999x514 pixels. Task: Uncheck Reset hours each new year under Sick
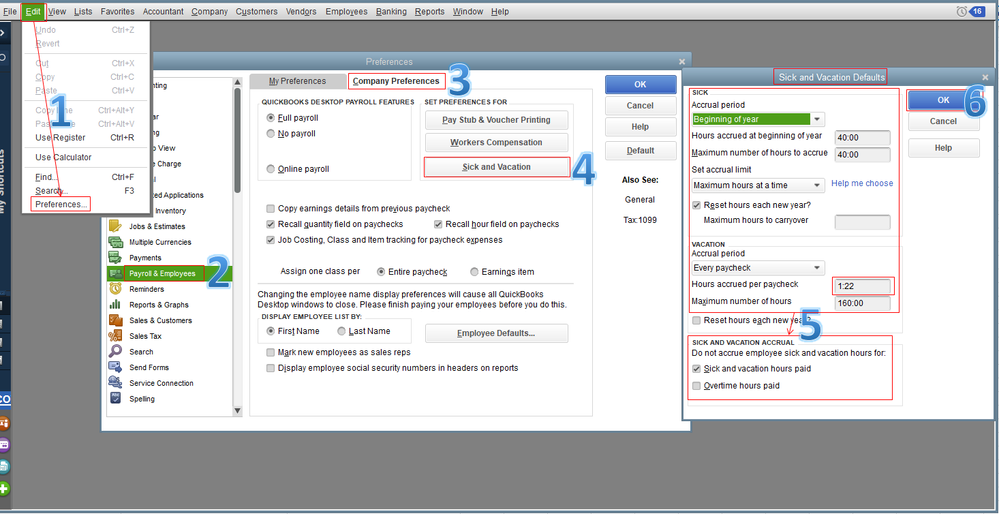[x=696, y=205]
